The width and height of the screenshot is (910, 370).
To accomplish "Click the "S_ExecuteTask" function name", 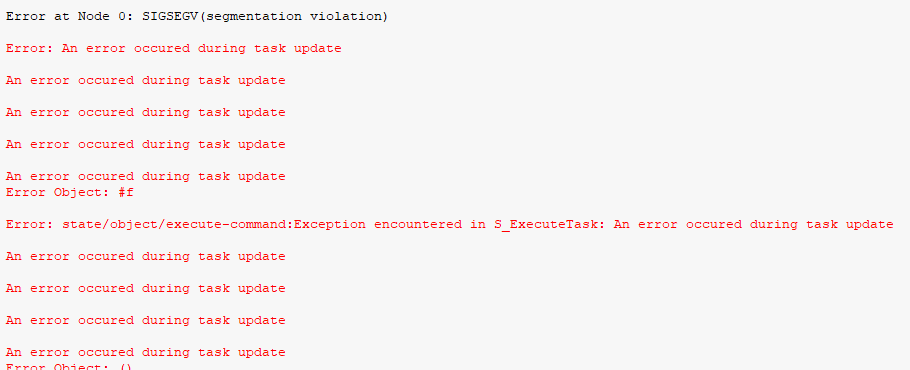I will 546,224.
